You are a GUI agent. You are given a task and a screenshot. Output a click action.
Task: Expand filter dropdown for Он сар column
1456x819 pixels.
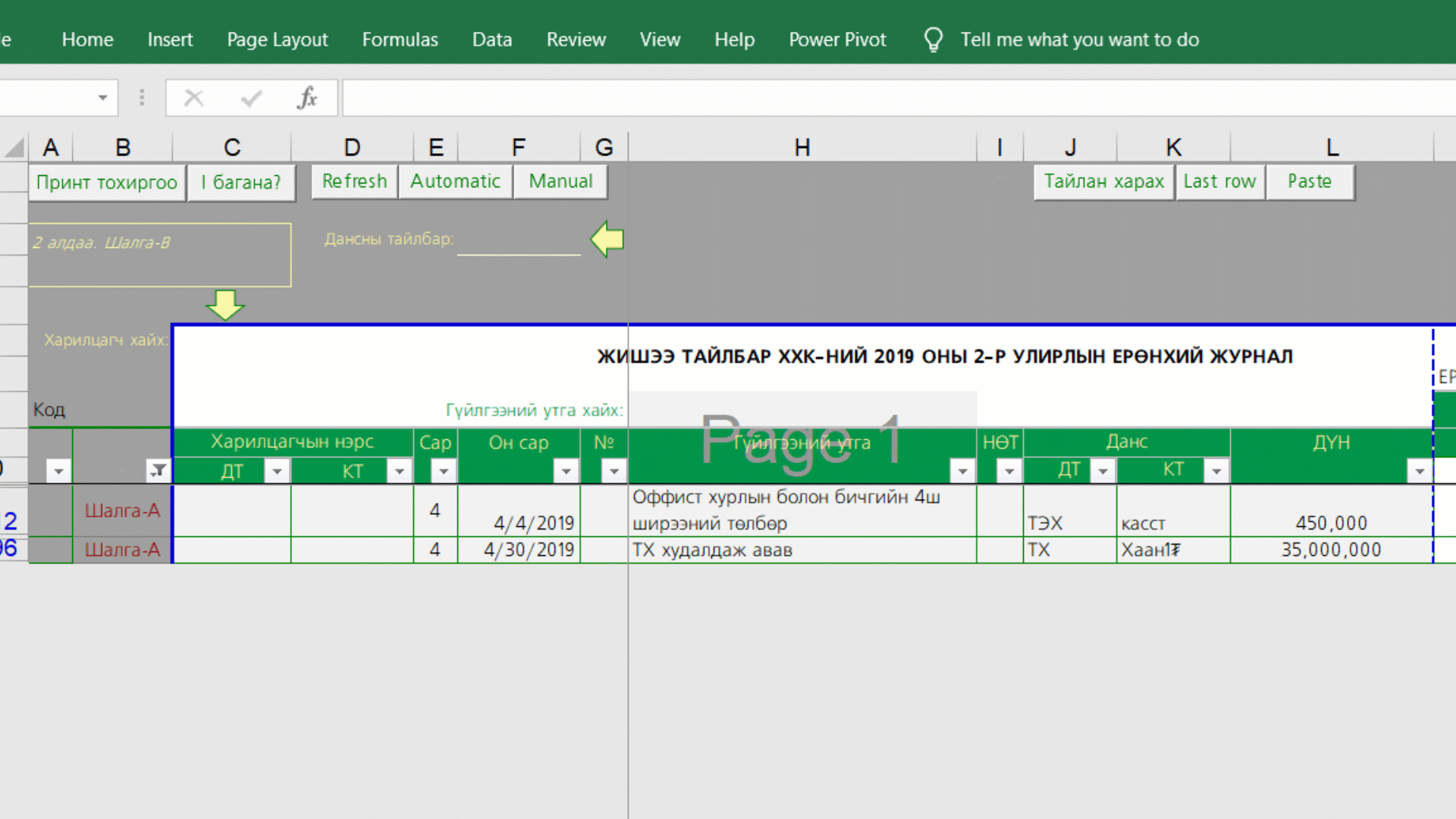[566, 471]
